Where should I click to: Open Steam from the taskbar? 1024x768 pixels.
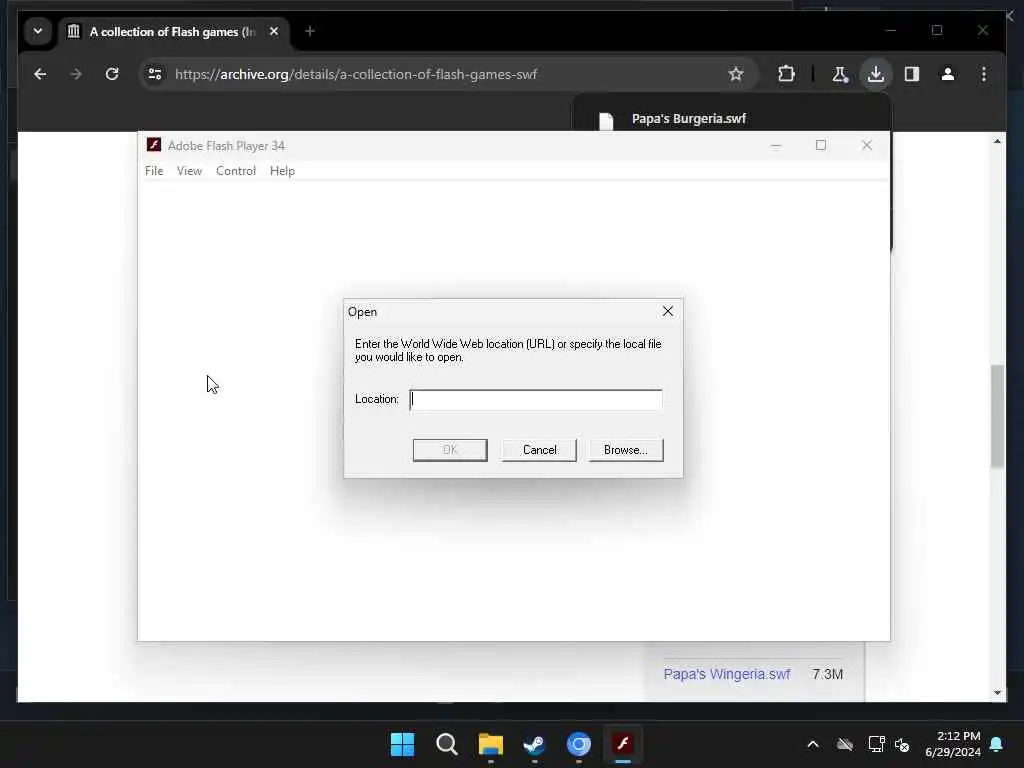[x=534, y=744]
